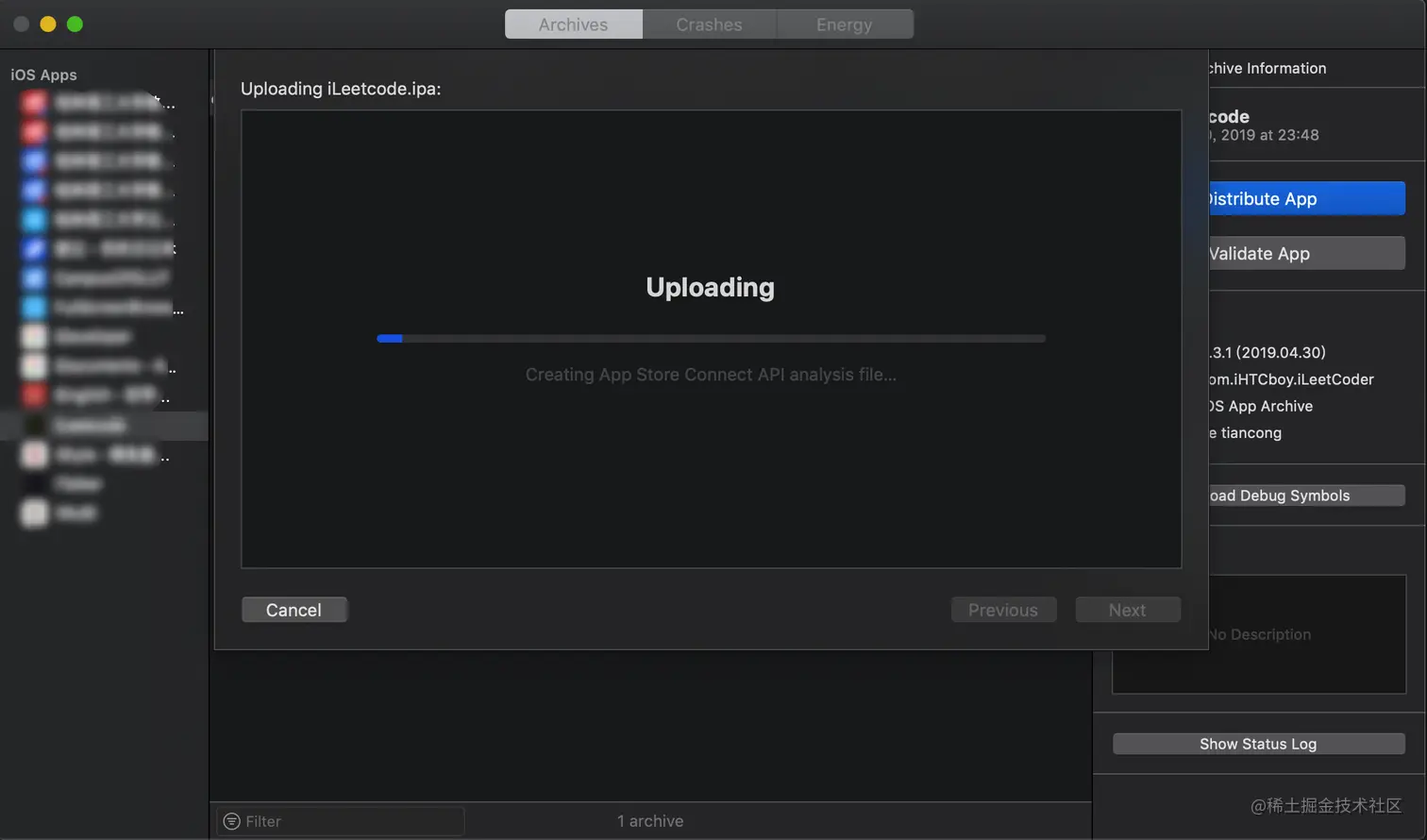Open the Crashes tab
This screenshot has width=1427, height=840.
[x=709, y=25]
